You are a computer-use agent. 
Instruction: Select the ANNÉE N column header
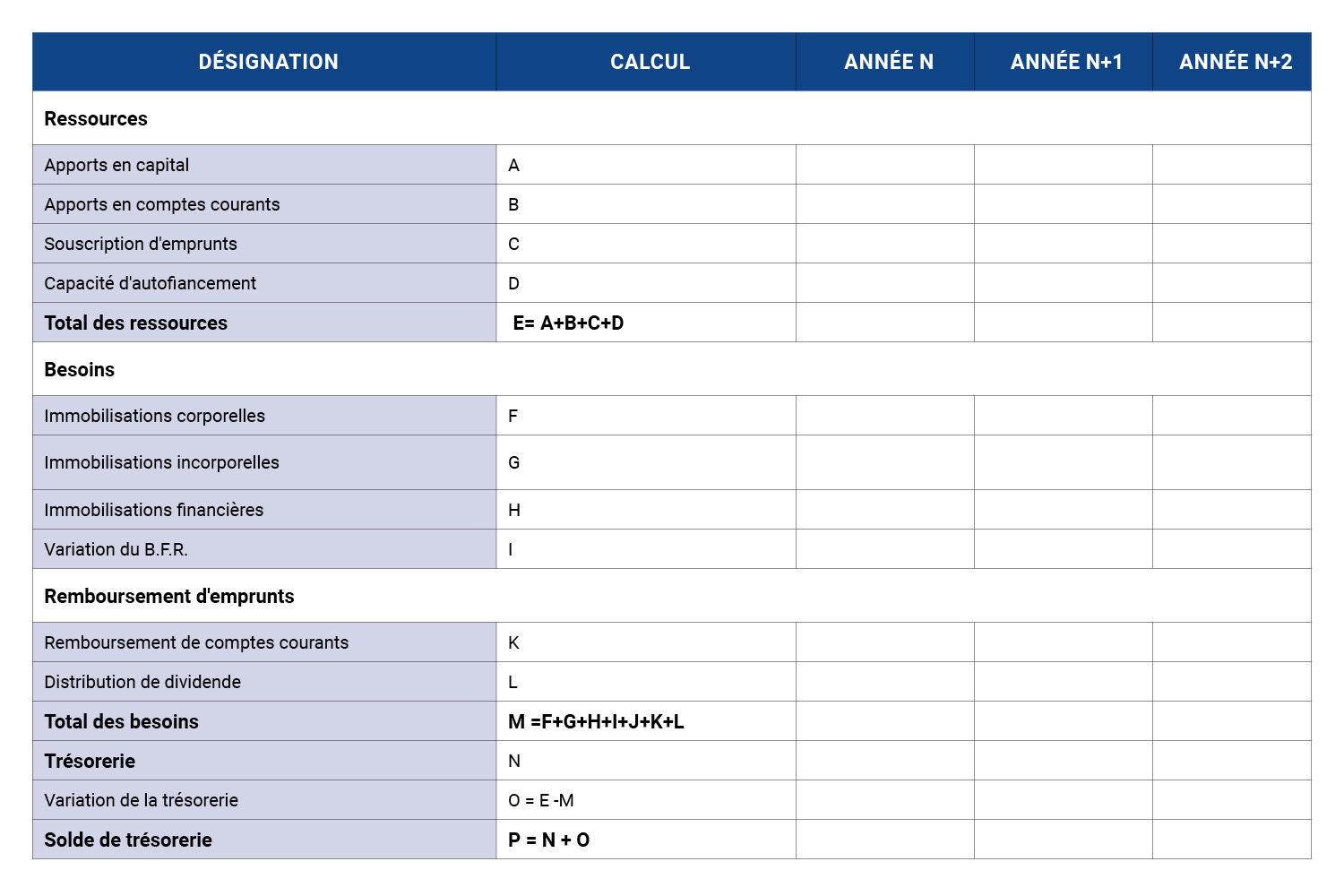click(888, 62)
